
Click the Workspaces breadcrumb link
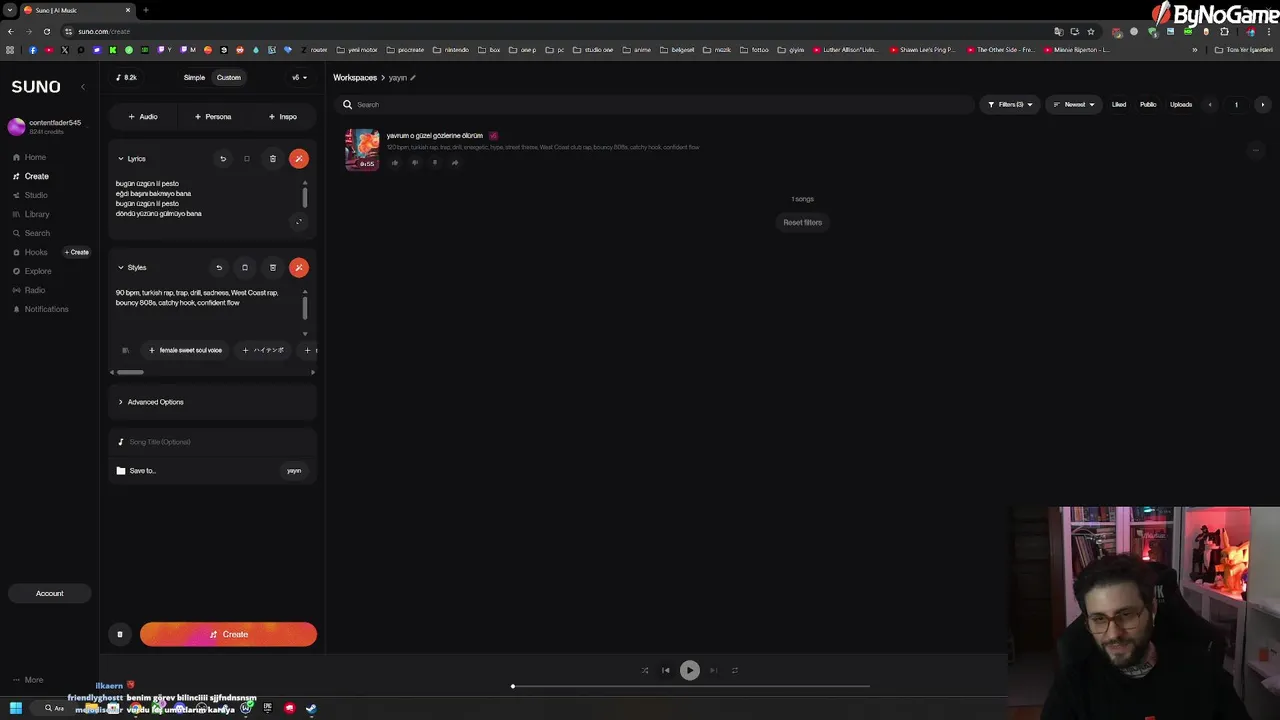[355, 77]
